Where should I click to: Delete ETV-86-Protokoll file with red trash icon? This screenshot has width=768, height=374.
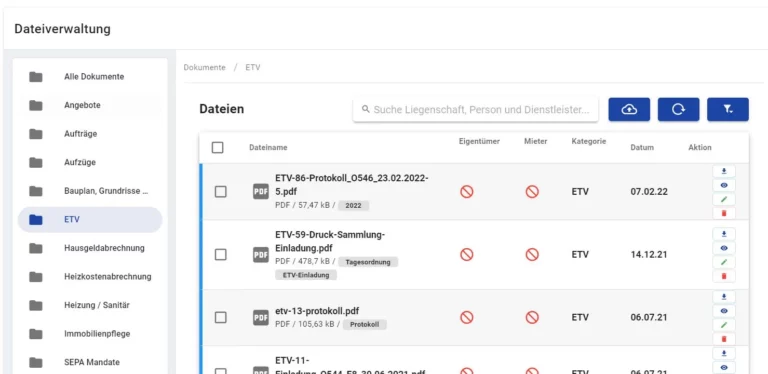click(x=724, y=213)
